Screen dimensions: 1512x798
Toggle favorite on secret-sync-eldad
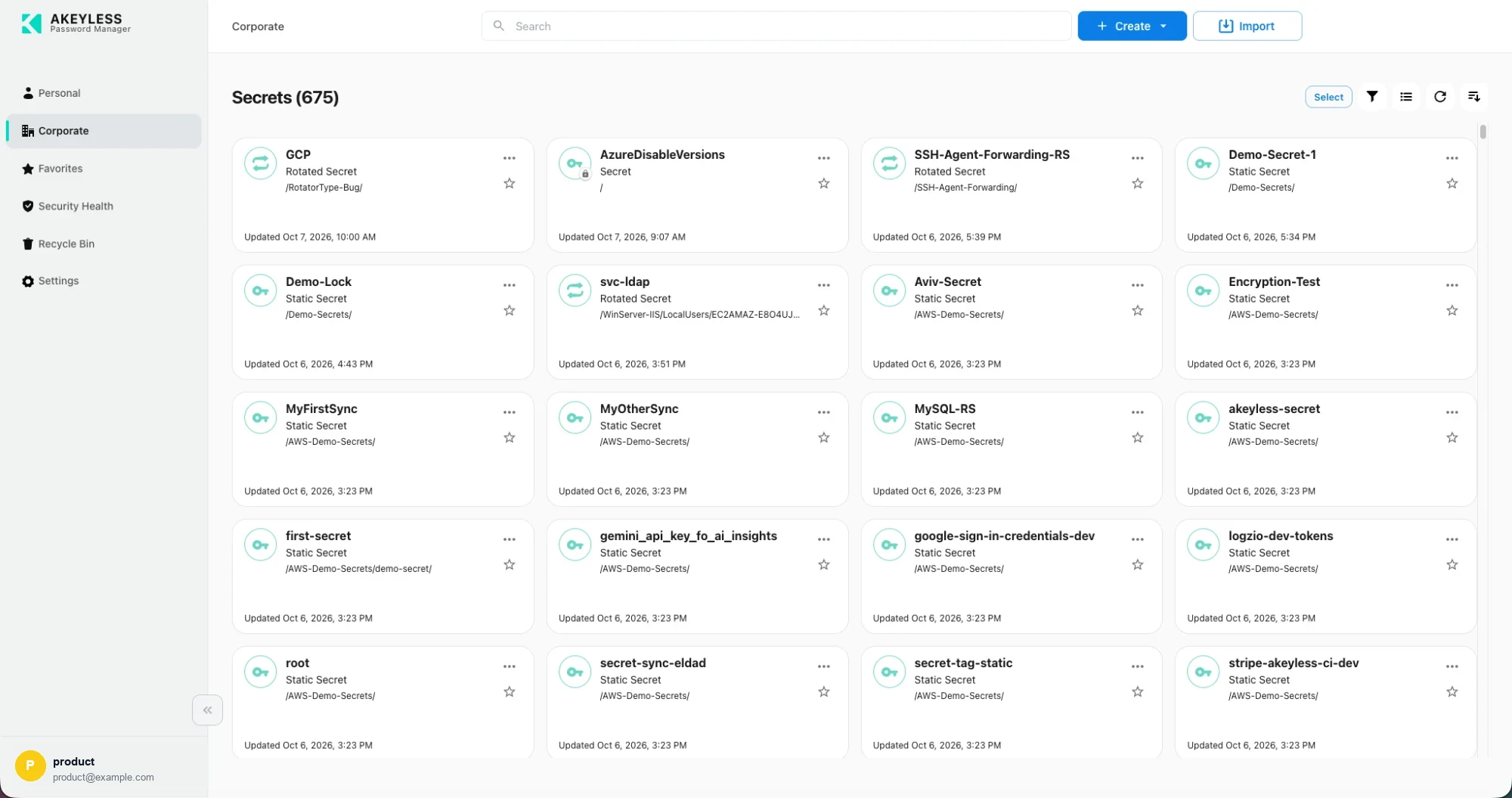(x=824, y=692)
